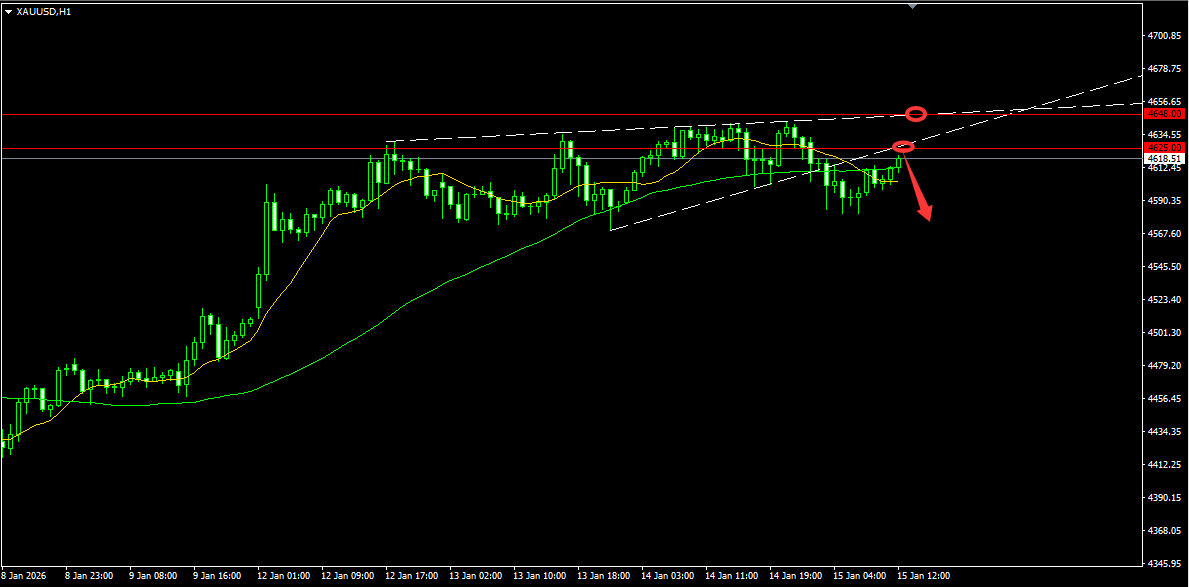Toggle the current bid price label 4618.51
The height and width of the screenshot is (587, 1189).
click(x=1162, y=158)
